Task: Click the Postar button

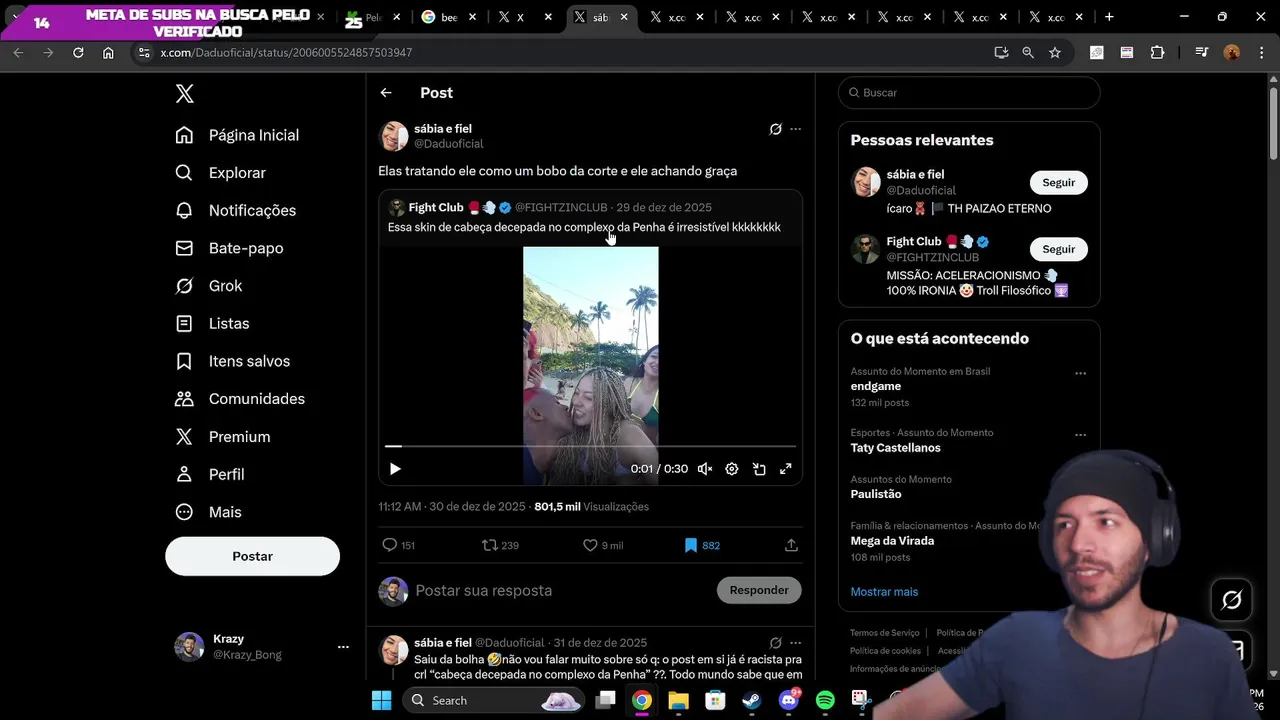Action: click(252, 556)
